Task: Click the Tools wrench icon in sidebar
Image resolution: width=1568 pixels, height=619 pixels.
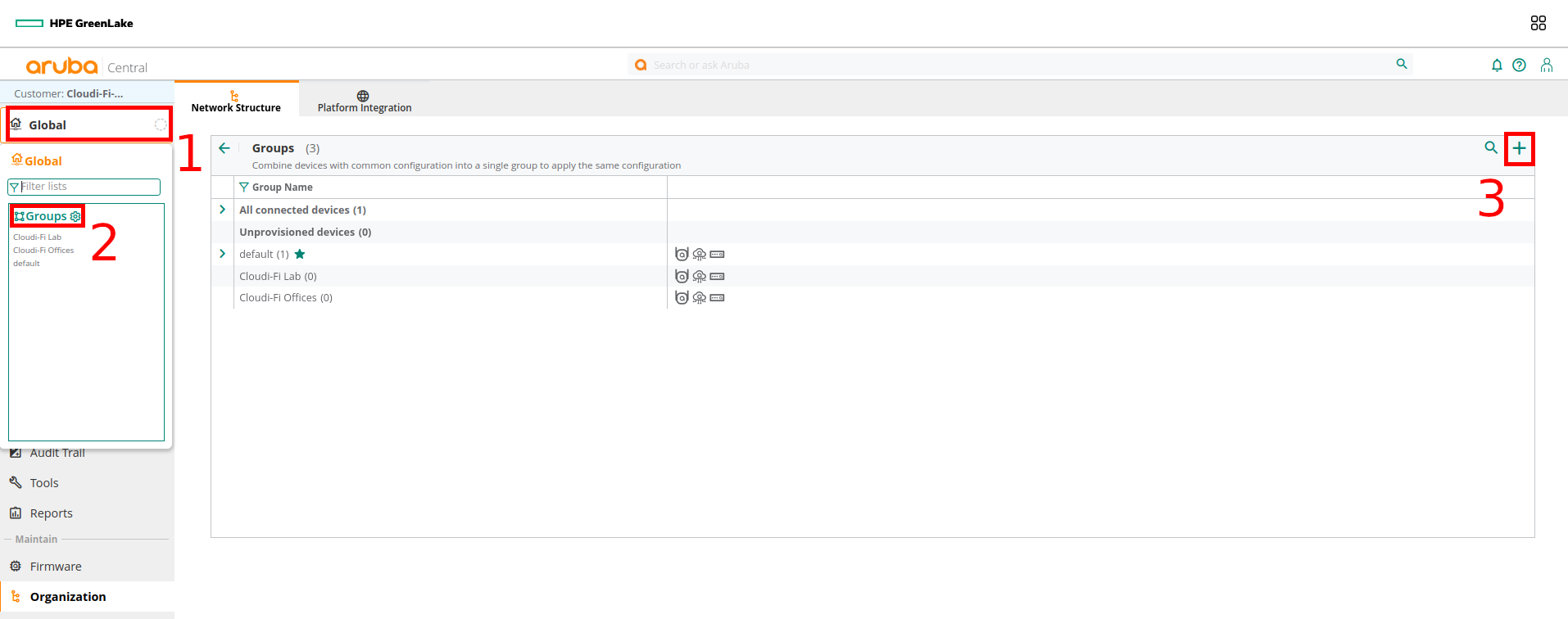Action: pyautogui.click(x=16, y=482)
